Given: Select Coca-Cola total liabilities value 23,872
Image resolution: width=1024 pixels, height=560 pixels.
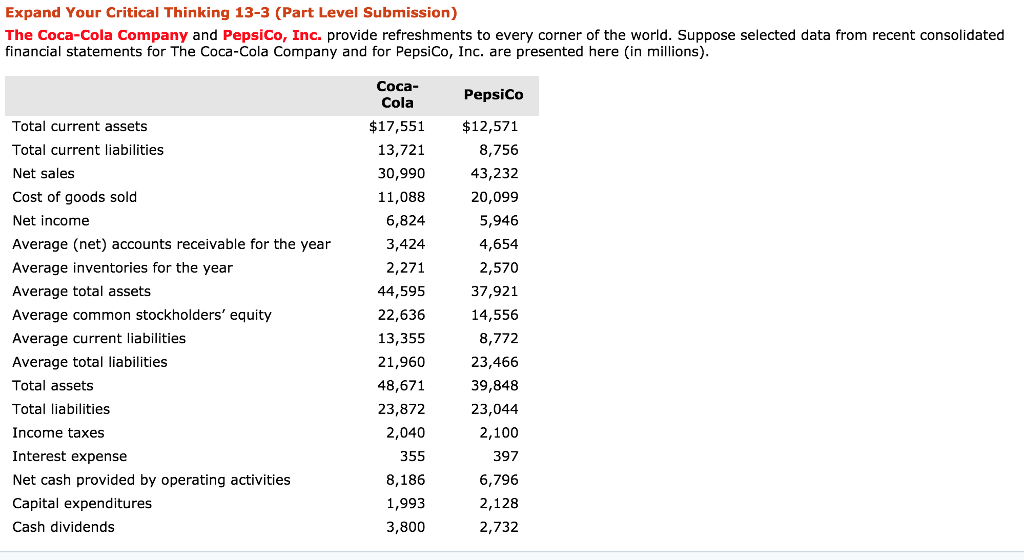Looking at the screenshot, I should (x=401, y=409).
